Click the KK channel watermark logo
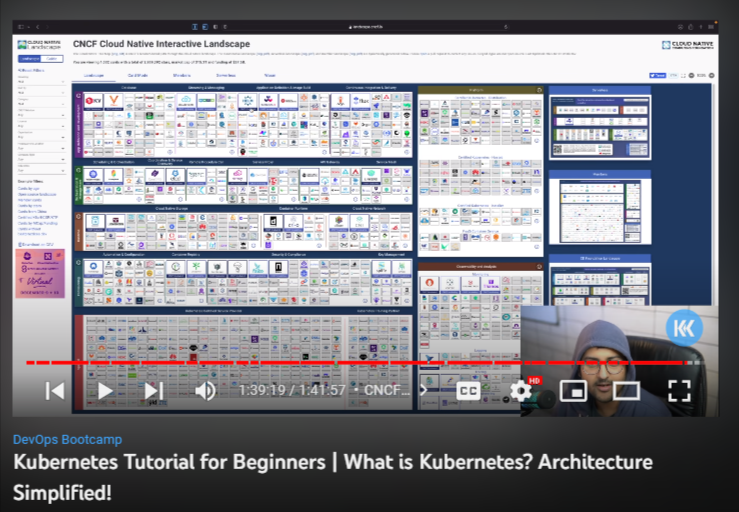The width and height of the screenshot is (739, 512). click(x=684, y=328)
